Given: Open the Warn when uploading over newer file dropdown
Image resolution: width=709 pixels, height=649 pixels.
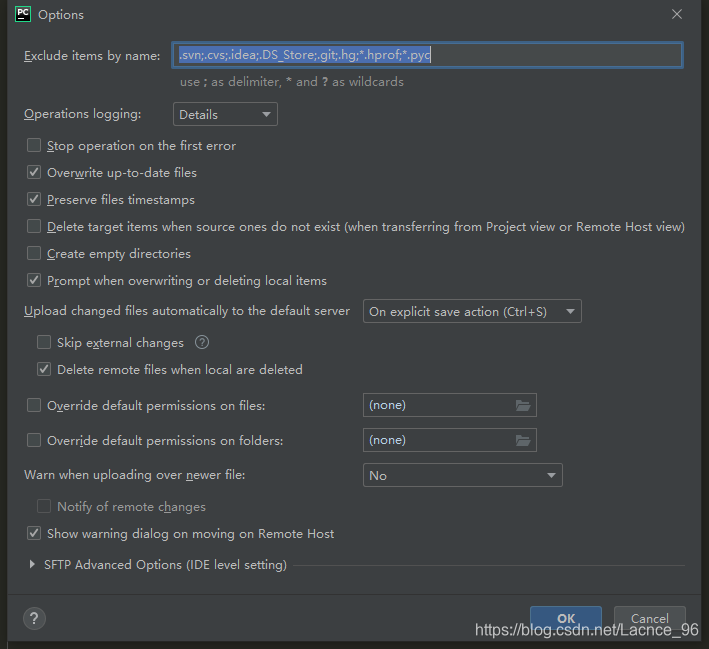Looking at the screenshot, I should coord(463,475).
